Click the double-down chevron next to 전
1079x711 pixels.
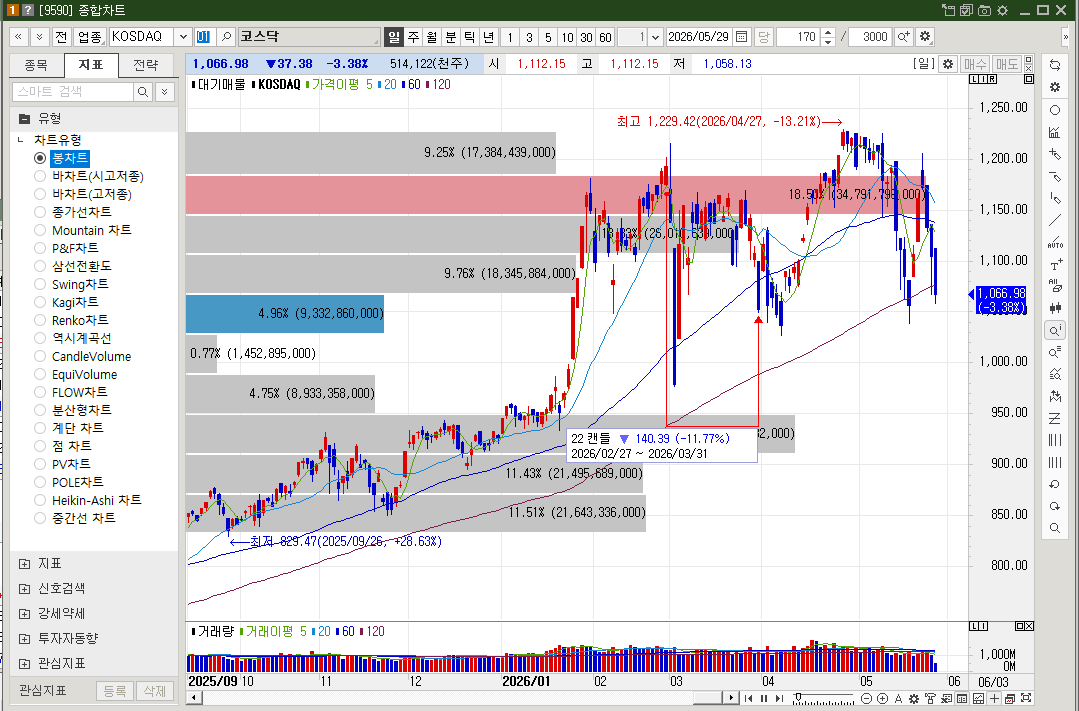pos(39,36)
